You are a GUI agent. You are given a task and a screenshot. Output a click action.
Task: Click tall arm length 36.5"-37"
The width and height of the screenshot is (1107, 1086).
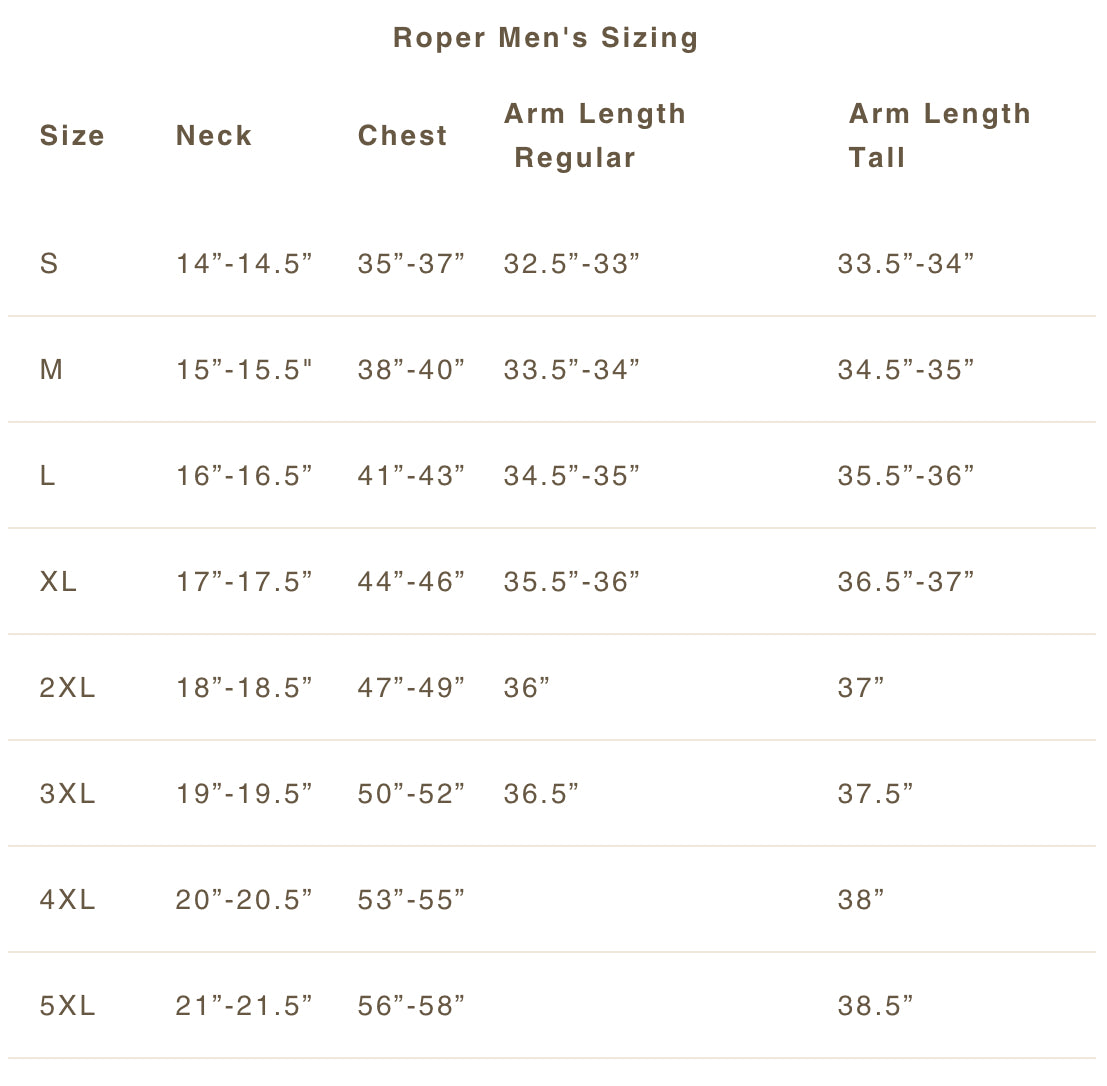pos(905,582)
